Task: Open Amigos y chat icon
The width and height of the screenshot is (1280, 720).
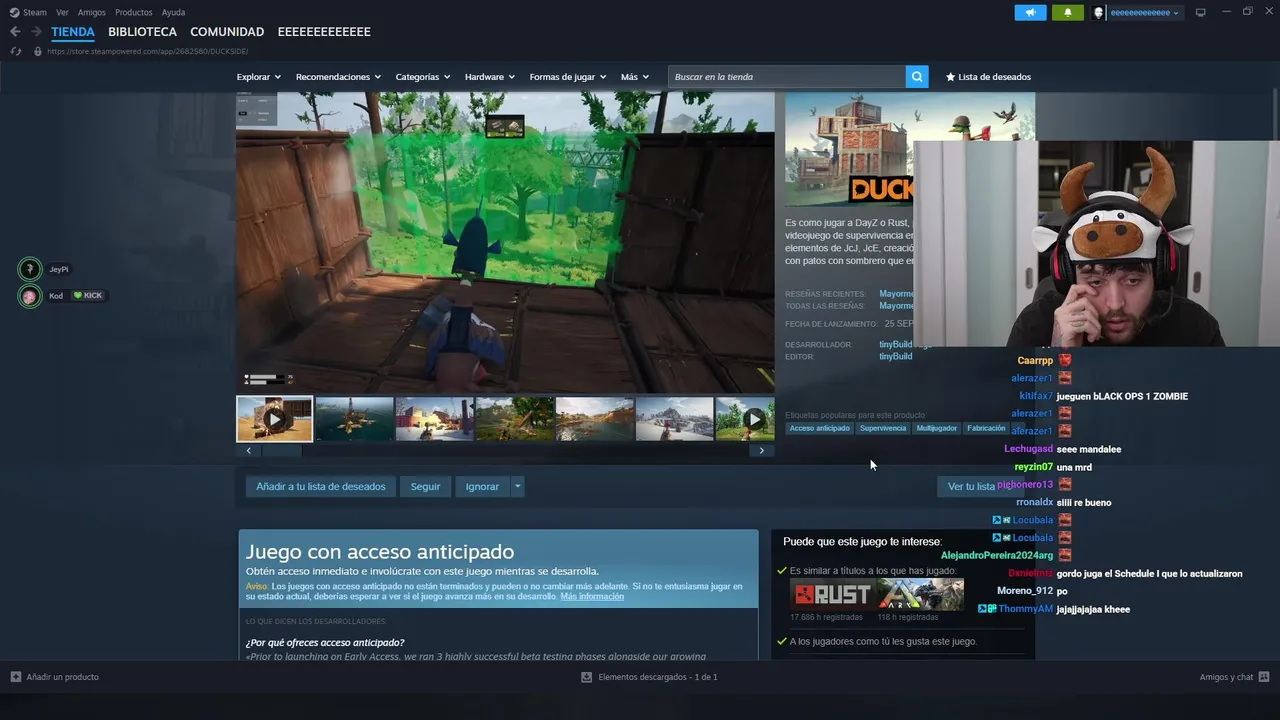Action: [1264, 677]
